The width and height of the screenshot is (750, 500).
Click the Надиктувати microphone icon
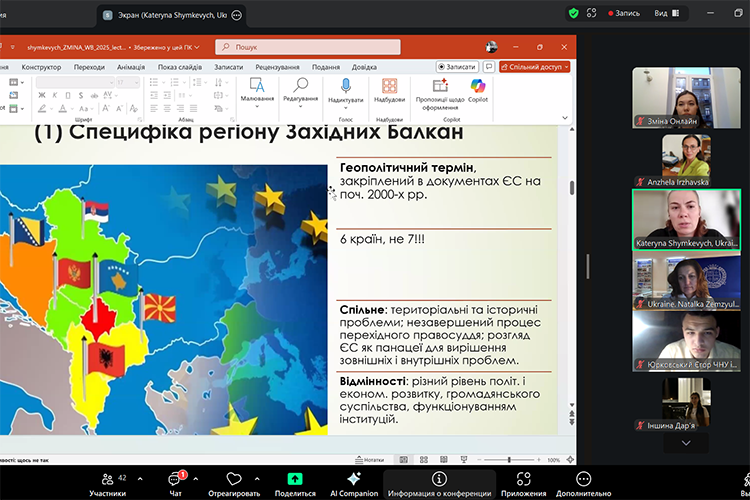click(346, 87)
